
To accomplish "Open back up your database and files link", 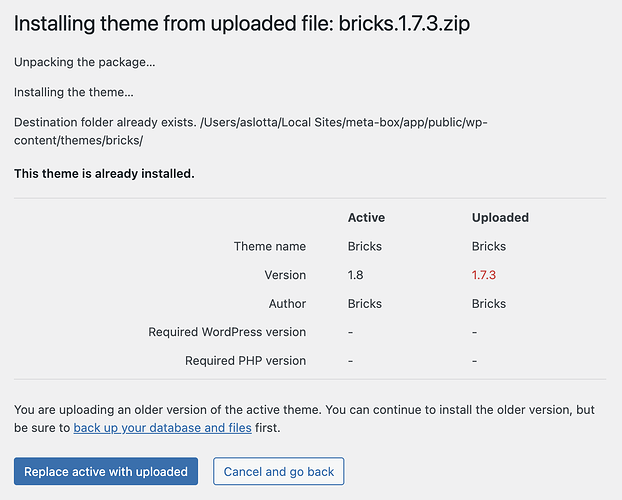I will coord(162,428).
